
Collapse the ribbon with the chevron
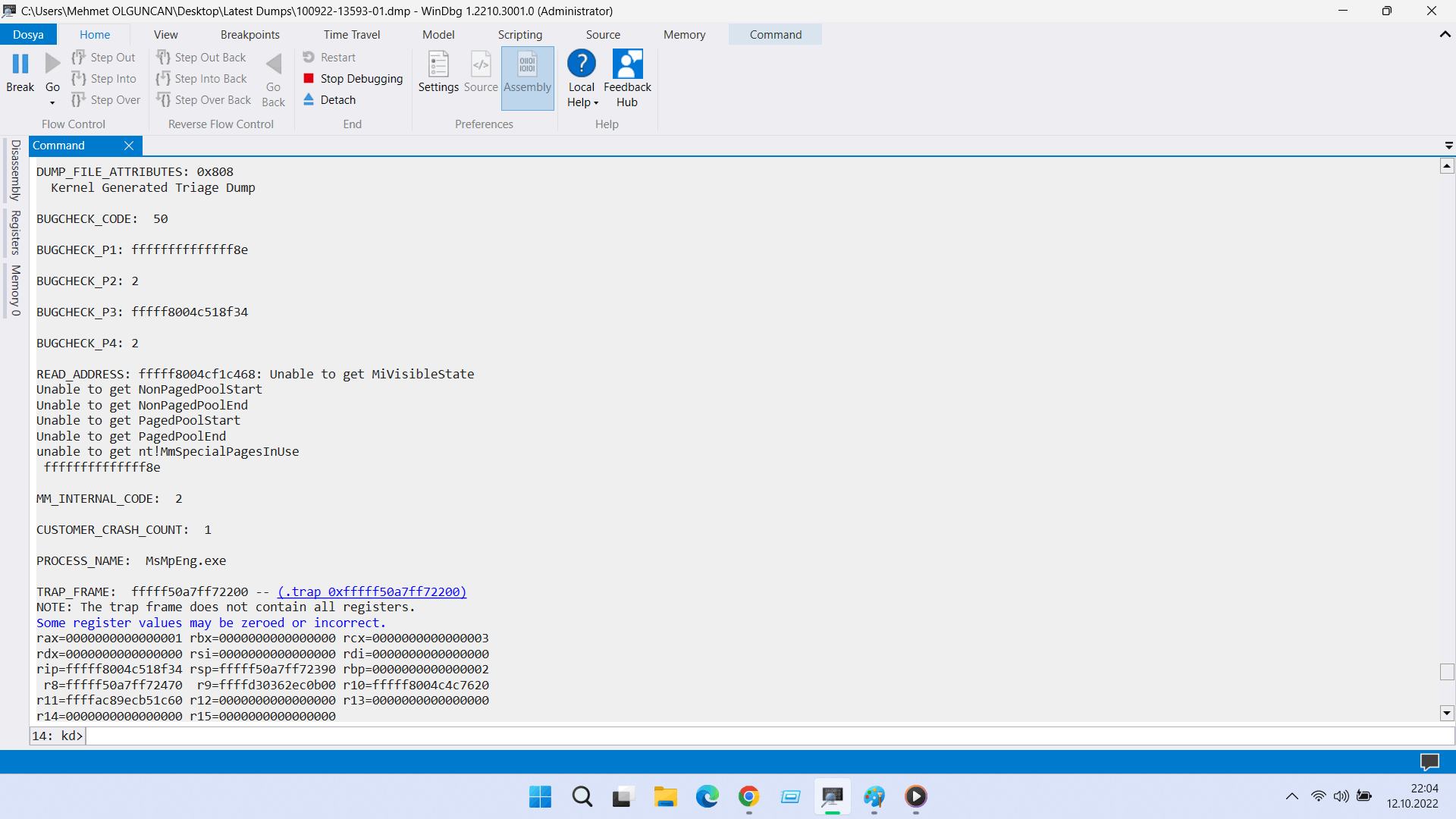(x=1445, y=34)
